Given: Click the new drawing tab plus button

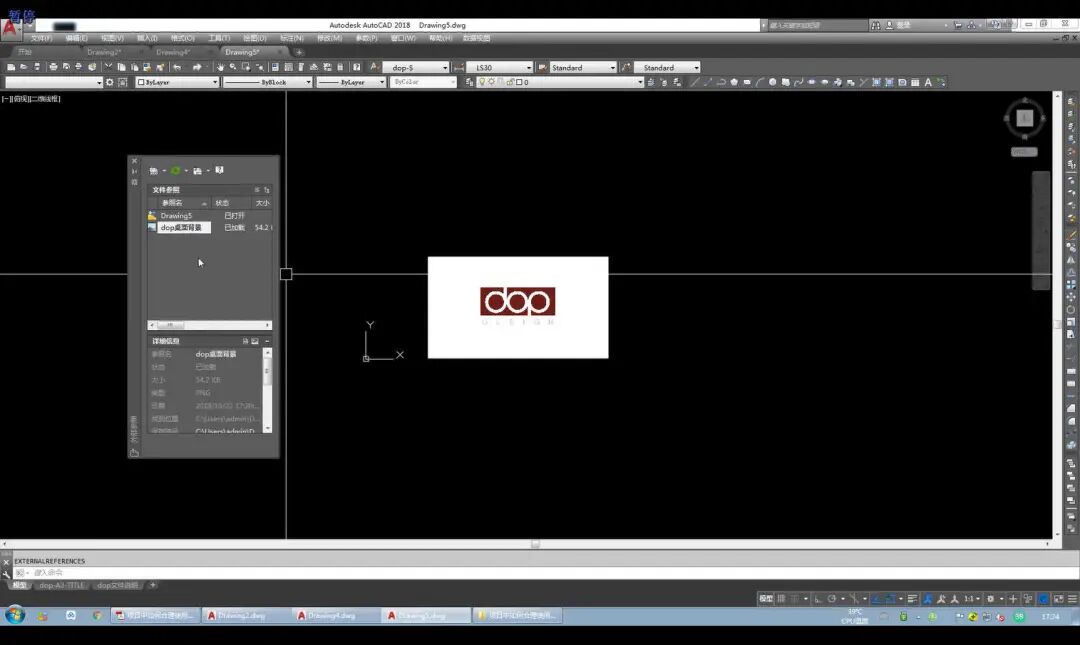Looking at the screenshot, I should [299, 52].
